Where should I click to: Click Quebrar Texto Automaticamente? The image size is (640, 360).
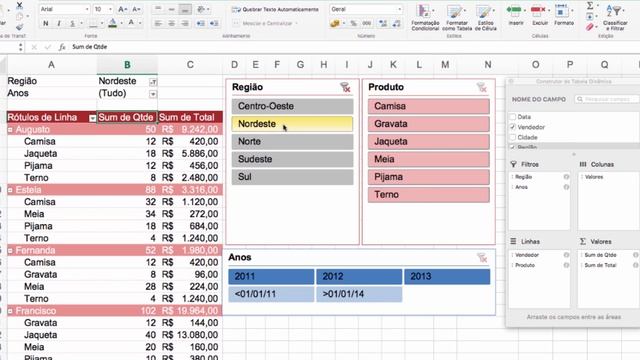click(275, 9)
